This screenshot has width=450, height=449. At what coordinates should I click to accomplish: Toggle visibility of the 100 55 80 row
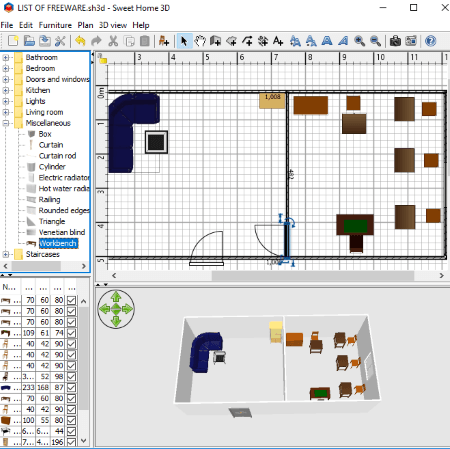(x=71, y=420)
